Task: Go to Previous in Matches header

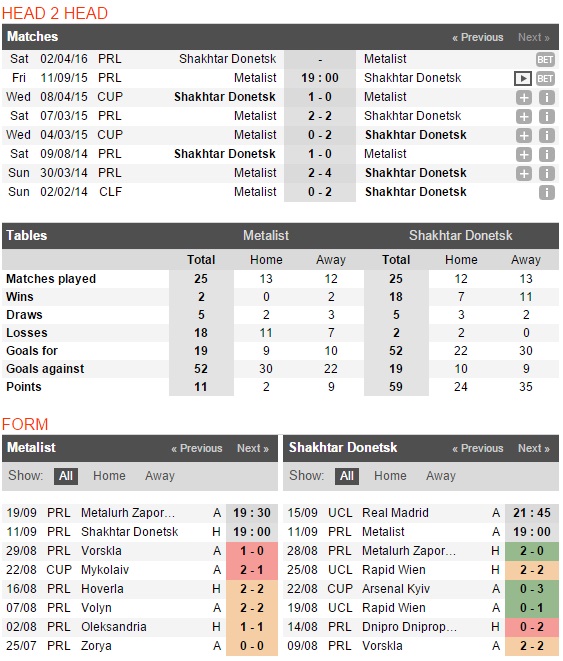Action: 477,37
